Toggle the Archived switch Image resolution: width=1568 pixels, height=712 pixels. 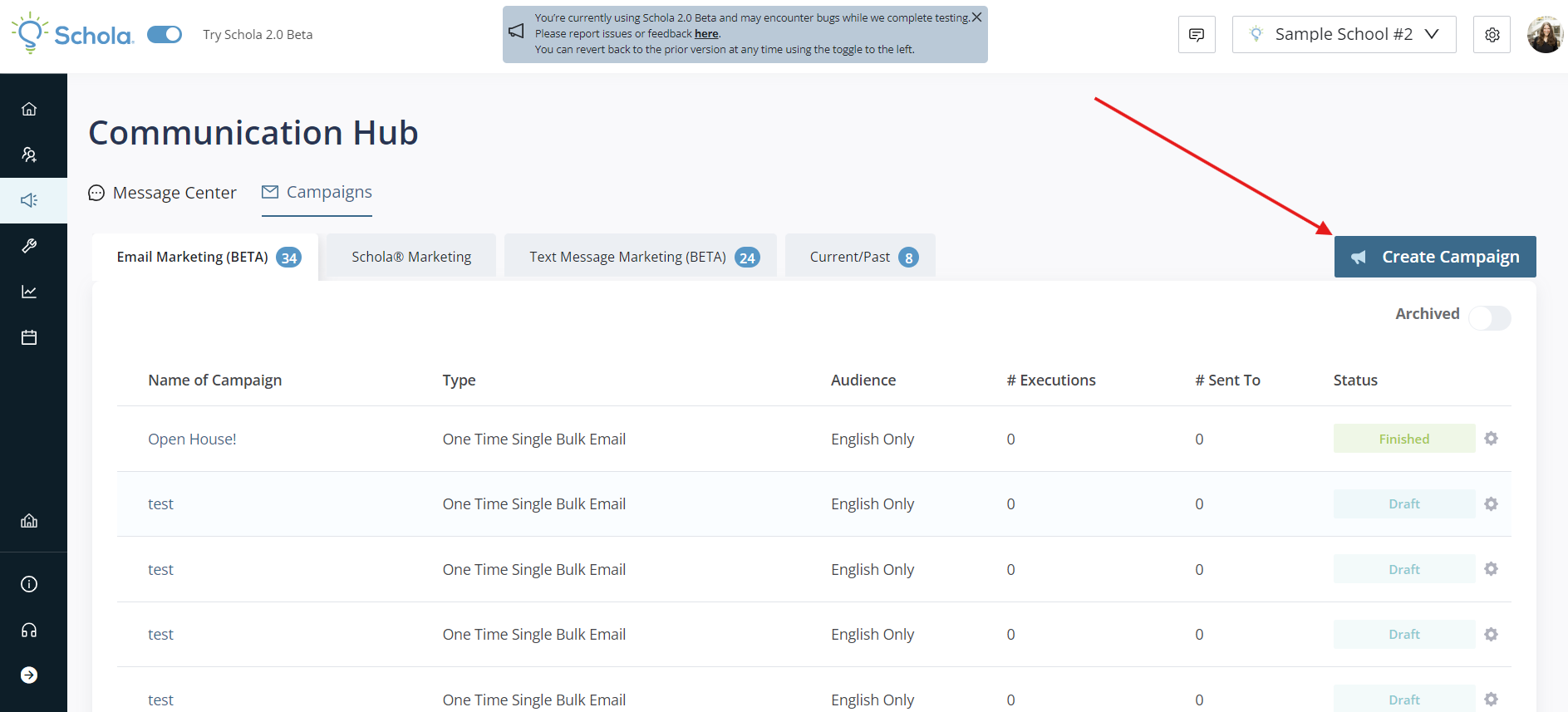click(x=1490, y=317)
